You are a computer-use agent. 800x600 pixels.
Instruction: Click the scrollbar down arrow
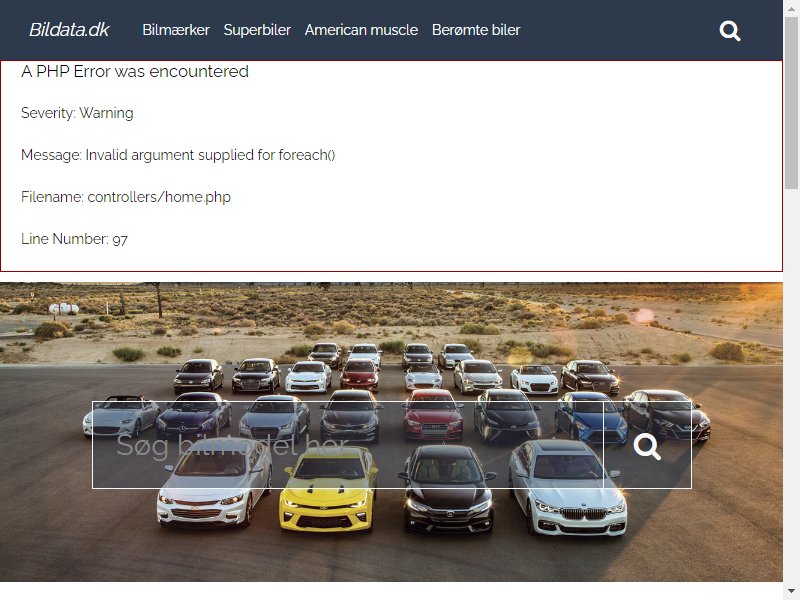(x=791, y=592)
